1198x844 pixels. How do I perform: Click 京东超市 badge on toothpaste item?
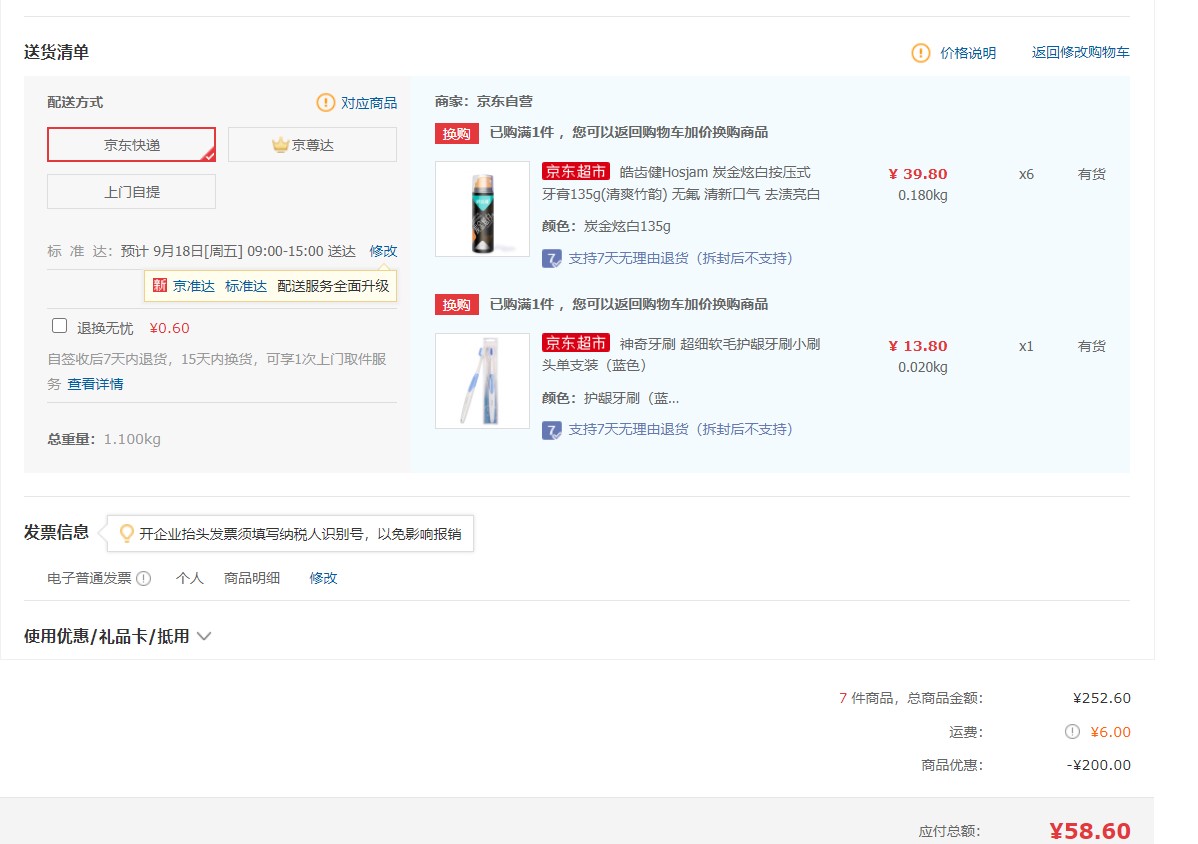click(x=575, y=171)
